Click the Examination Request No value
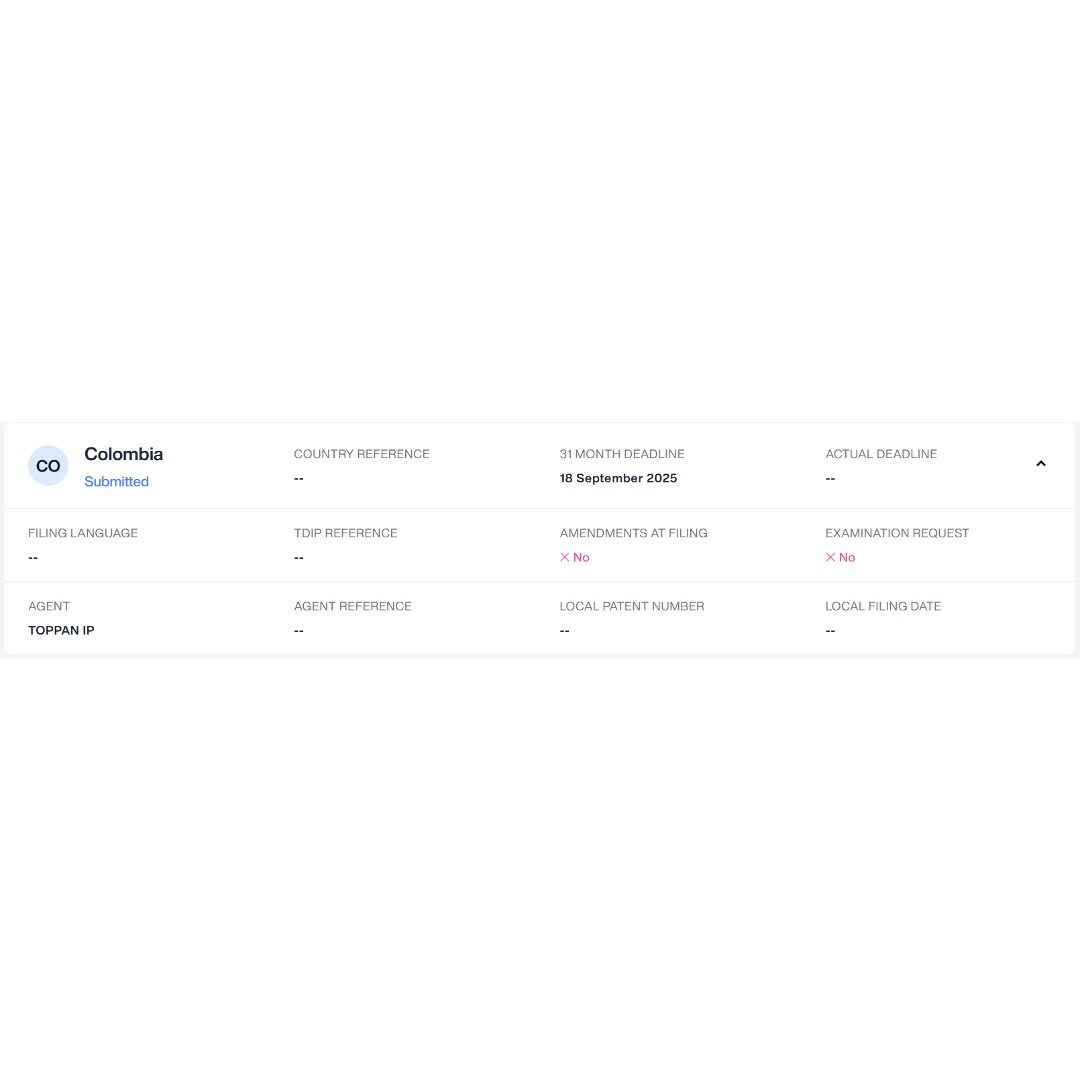This screenshot has height=1080, width=1080. 847,557
